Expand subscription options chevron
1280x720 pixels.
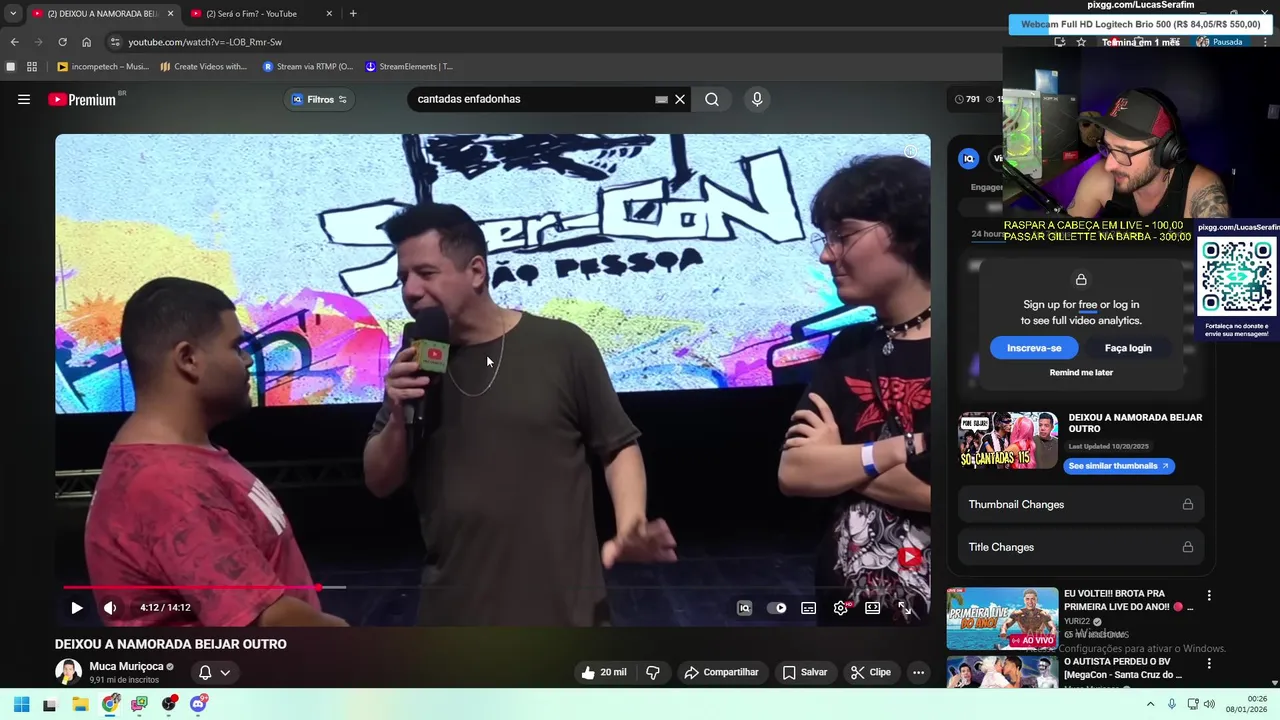[225, 673]
